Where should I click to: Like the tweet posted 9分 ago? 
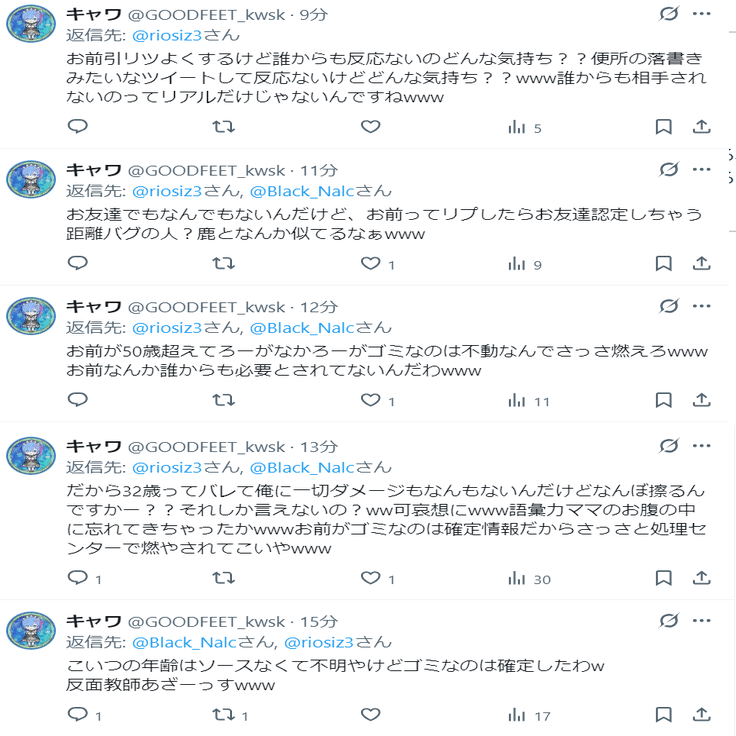point(371,127)
